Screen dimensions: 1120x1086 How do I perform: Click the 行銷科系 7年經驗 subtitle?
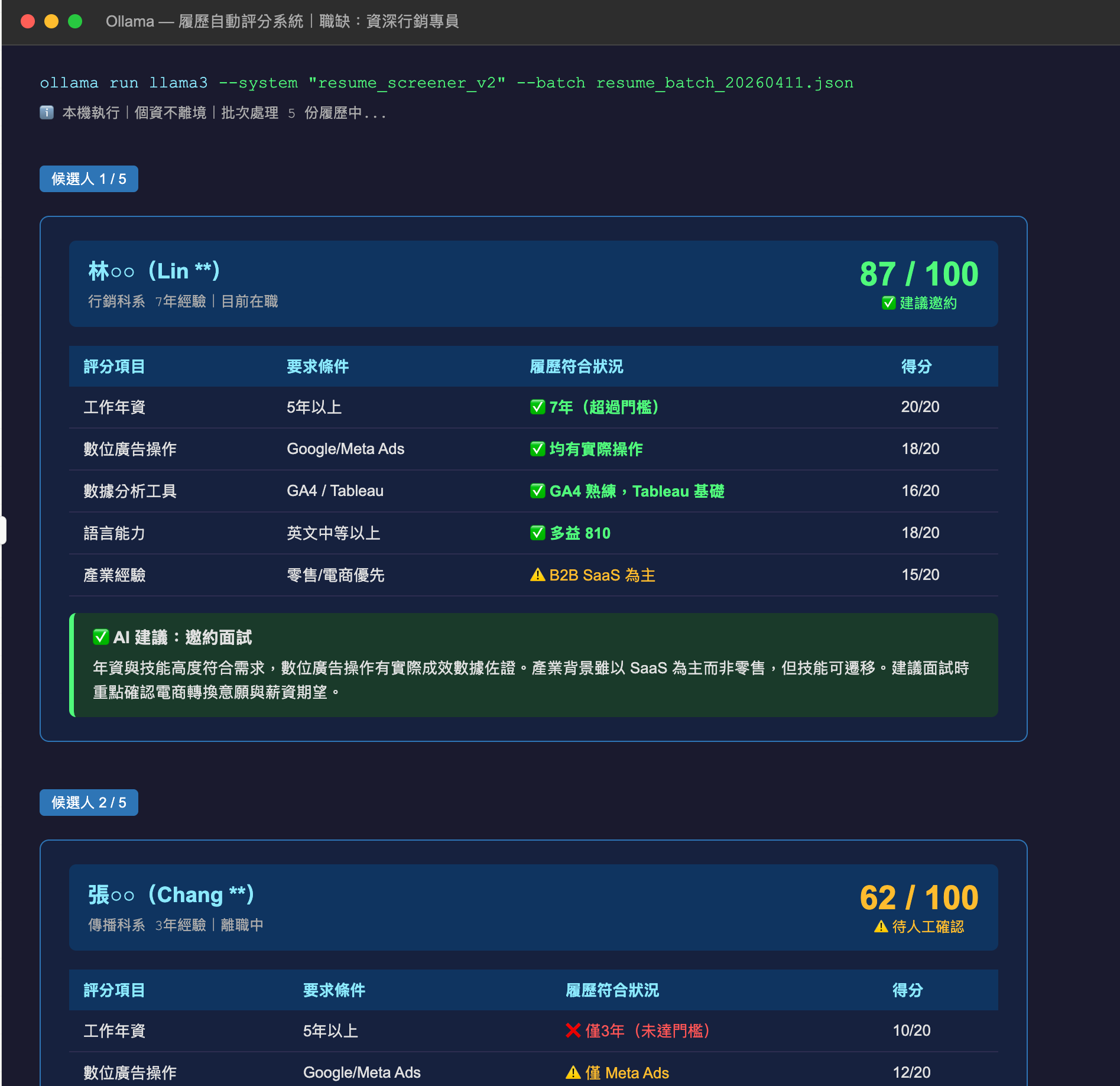183,302
